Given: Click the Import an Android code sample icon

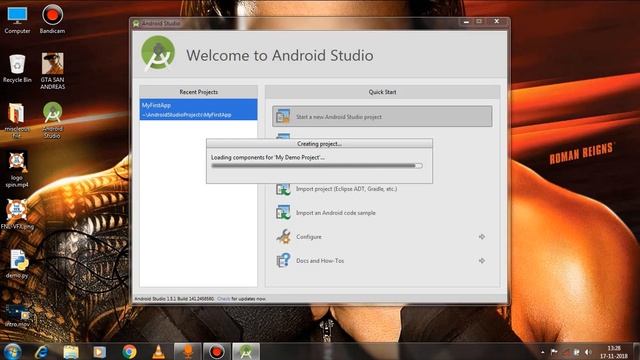Looking at the screenshot, I should 283,213.
